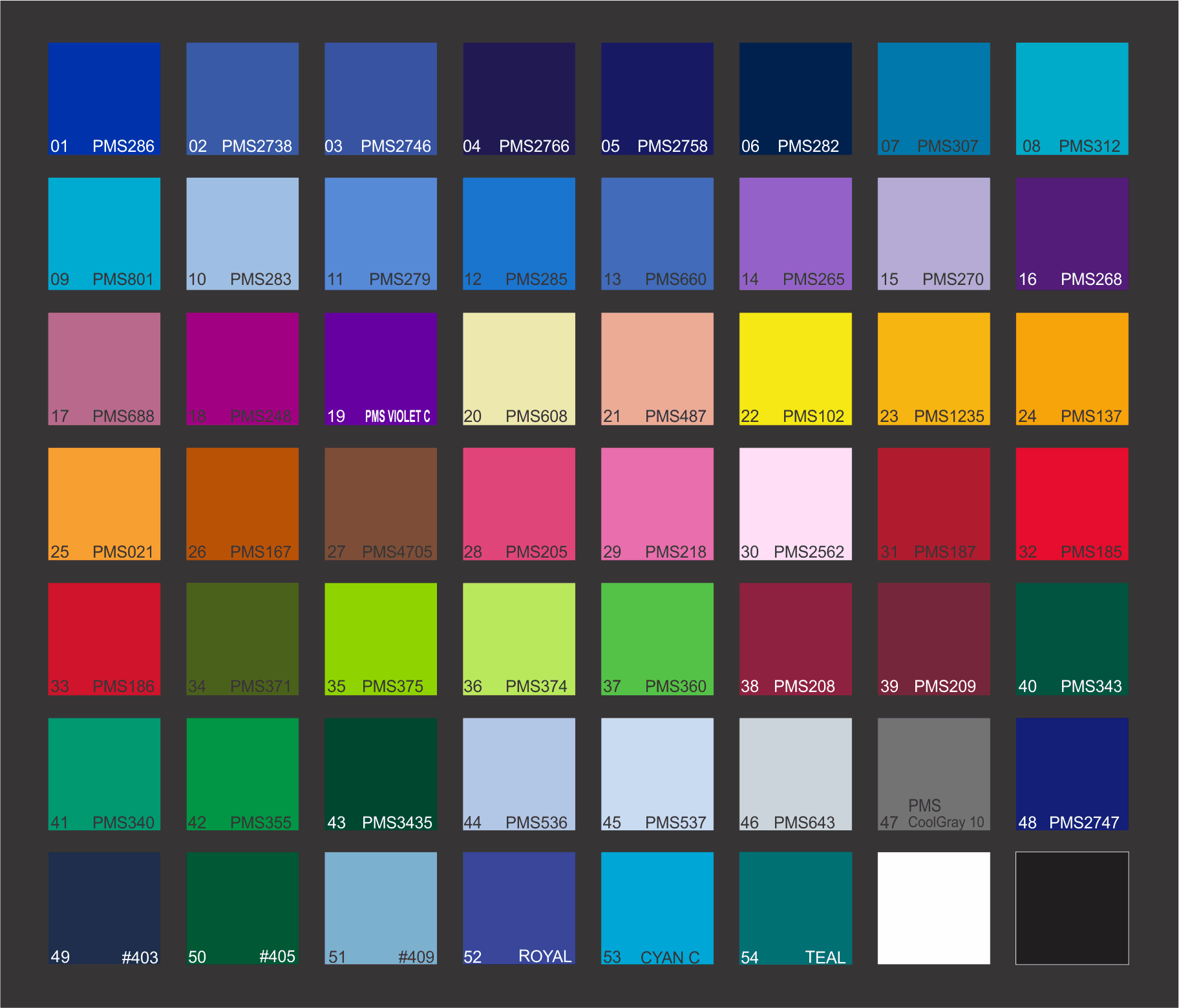
Task: Pick the unlabeled black swatch
Action: tap(1072, 908)
